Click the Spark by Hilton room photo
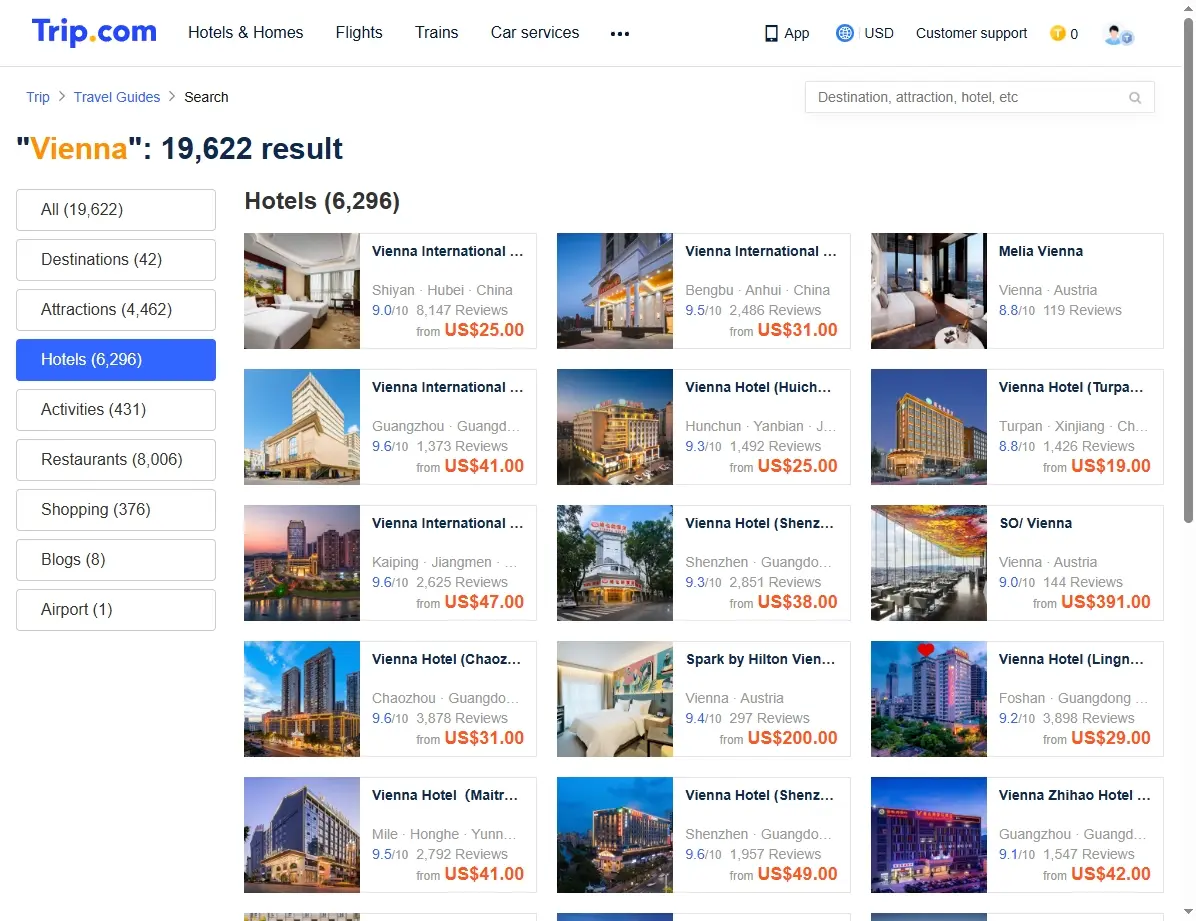This screenshot has width=1196, height=921. (615, 699)
